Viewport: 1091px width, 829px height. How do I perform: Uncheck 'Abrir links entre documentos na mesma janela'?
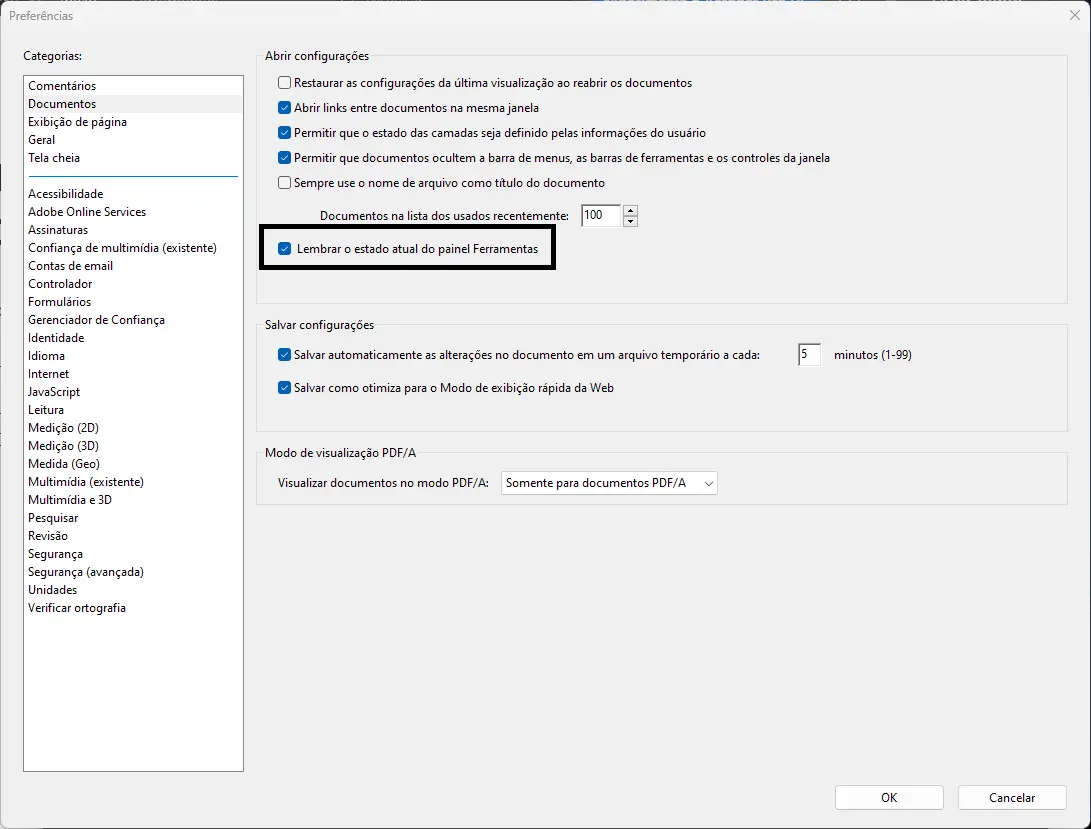285,108
